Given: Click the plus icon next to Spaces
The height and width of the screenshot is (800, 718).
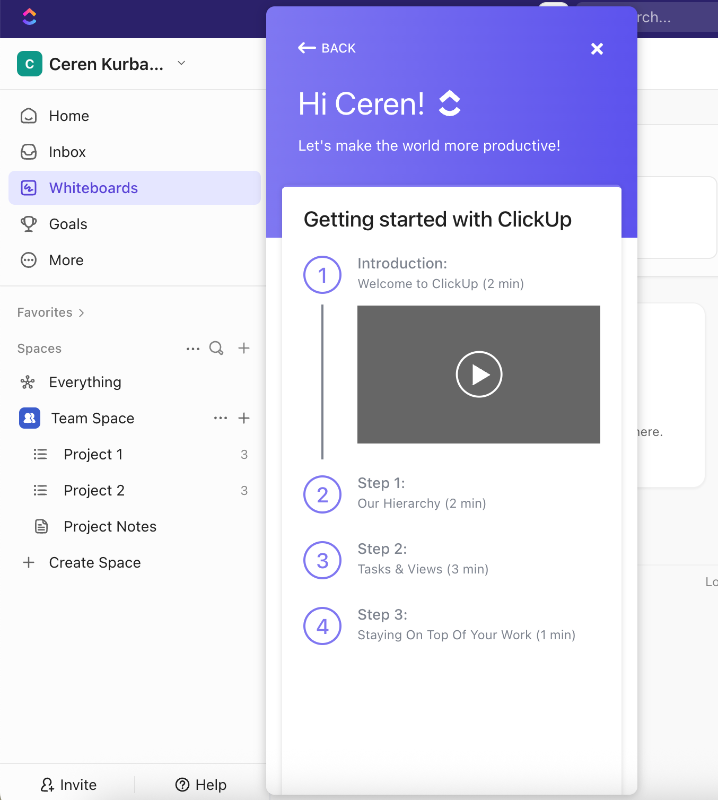Looking at the screenshot, I should [244, 348].
